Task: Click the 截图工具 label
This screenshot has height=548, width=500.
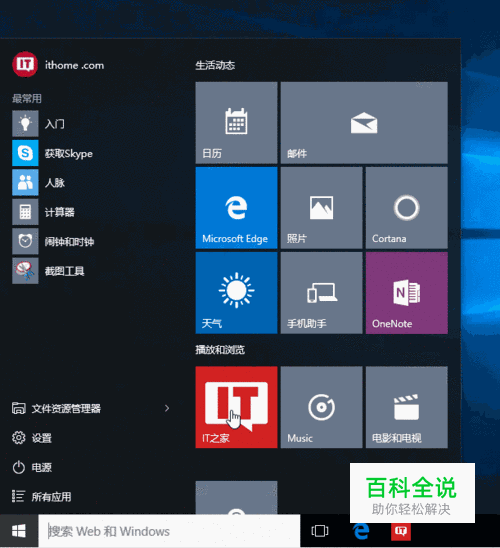Action: 64,271
